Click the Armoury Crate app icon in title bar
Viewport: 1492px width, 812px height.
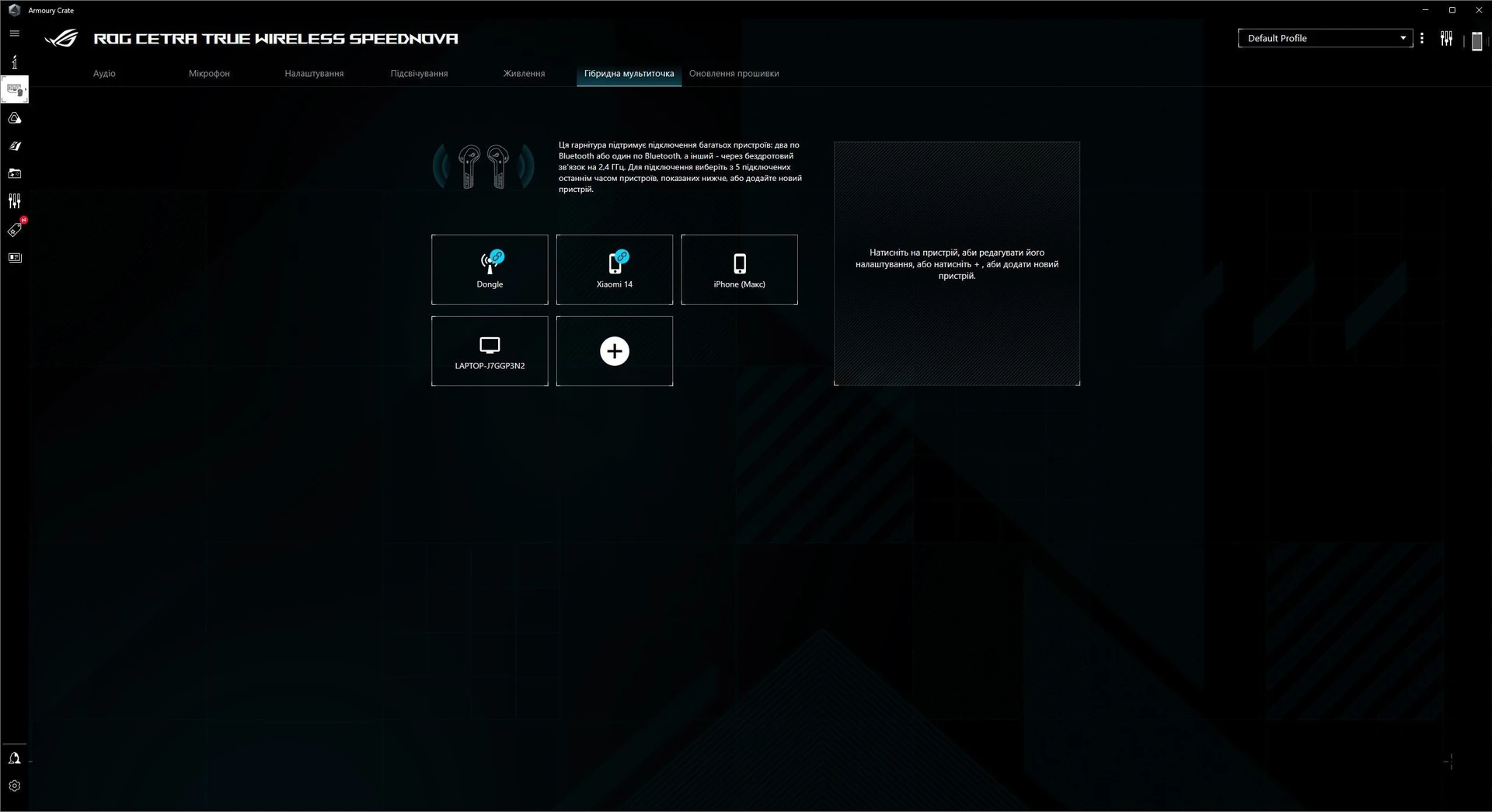click(14, 10)
